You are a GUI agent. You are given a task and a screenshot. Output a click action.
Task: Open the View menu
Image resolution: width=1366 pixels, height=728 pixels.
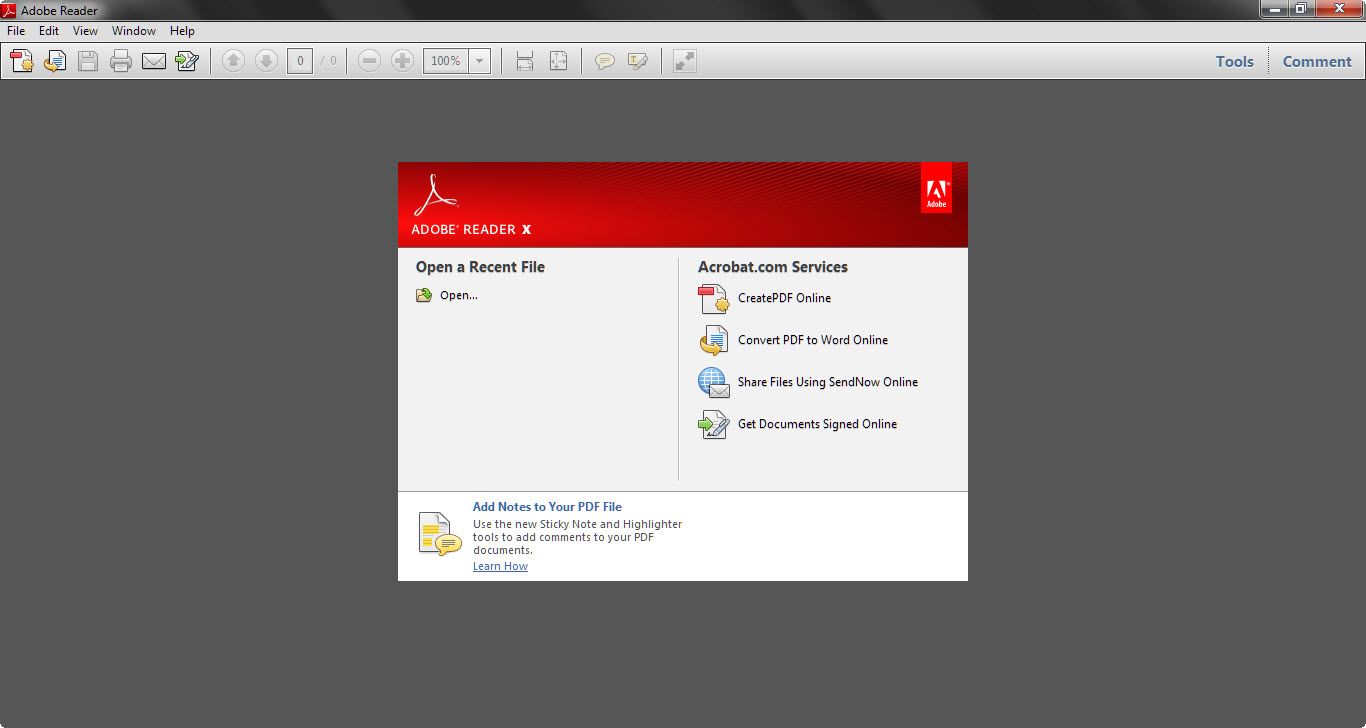point(85,31)
